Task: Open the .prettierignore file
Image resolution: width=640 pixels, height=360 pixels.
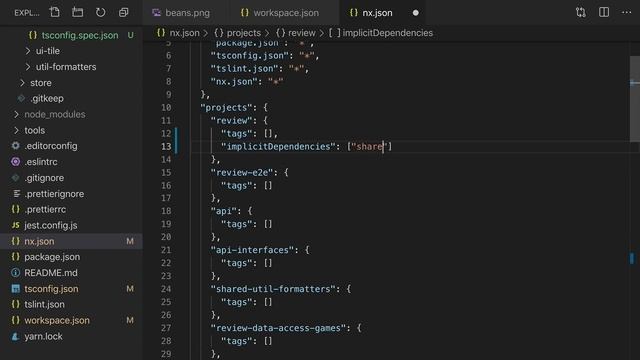Action: click(x=54, y=193)
